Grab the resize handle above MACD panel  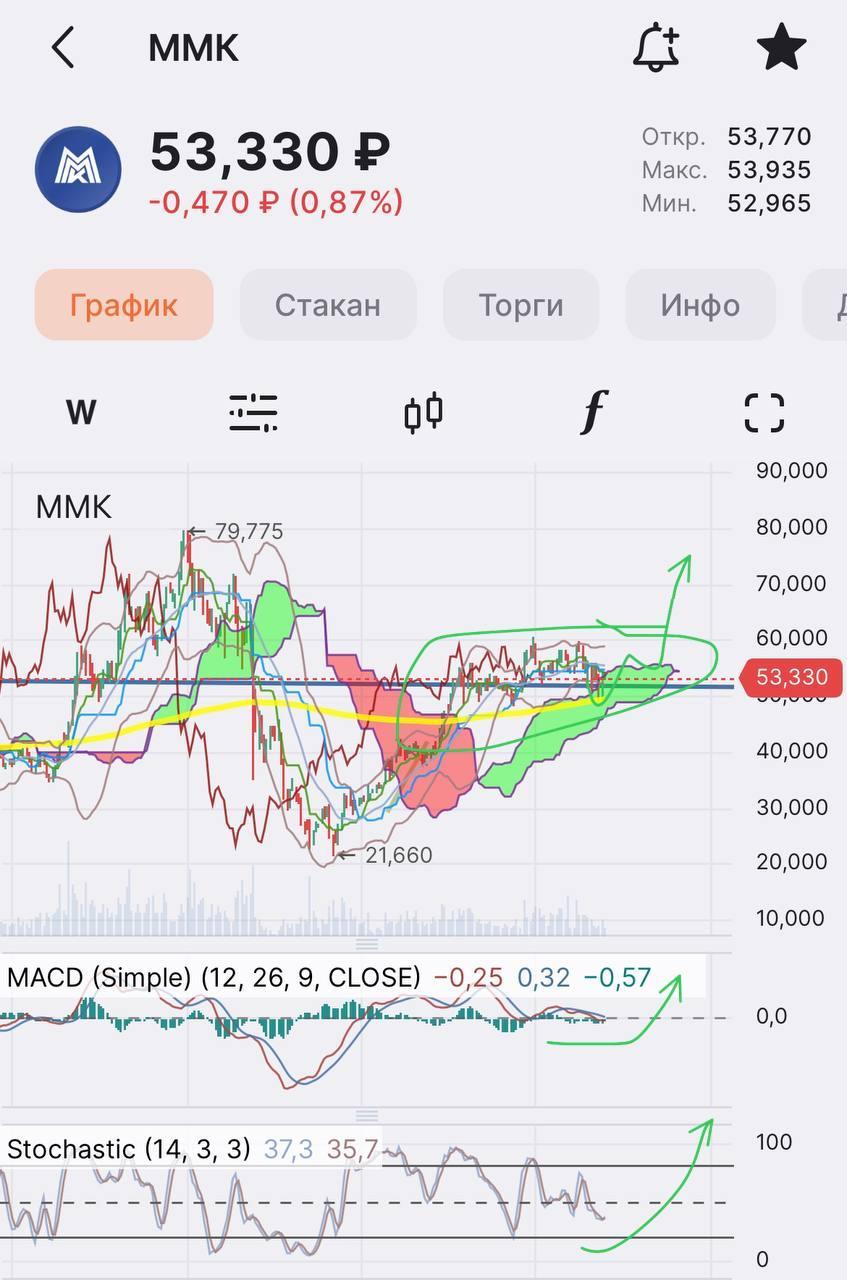(367, 943)
